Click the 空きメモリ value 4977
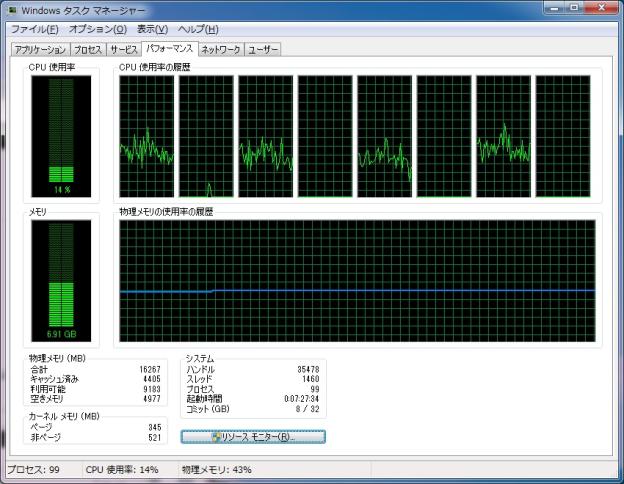The height and width of the screenshot is (484, 624). (x=152, y=398)
